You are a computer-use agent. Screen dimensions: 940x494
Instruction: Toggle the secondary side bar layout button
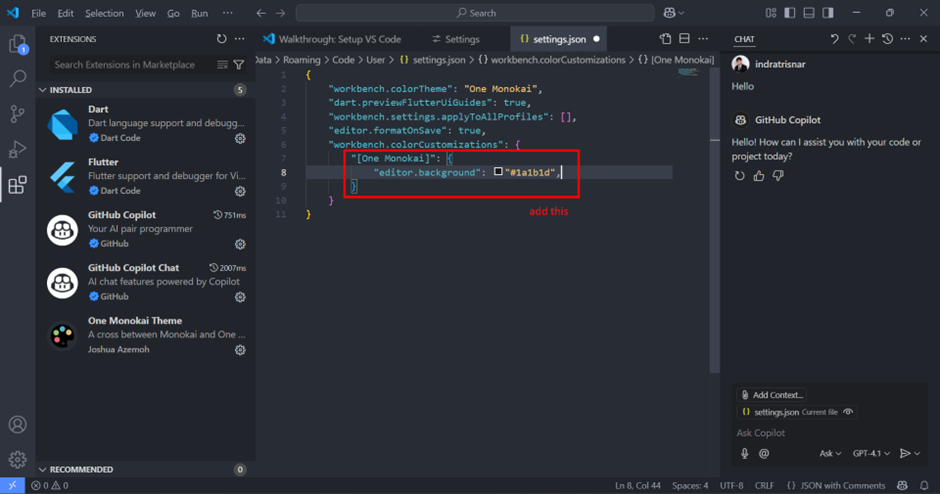click(x=828, y=13)
